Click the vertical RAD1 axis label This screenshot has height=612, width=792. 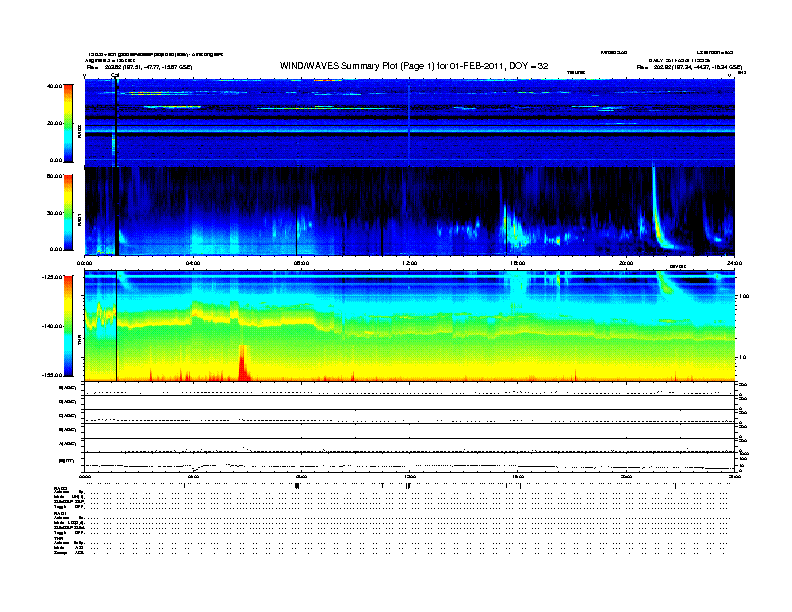[x=79, y=219]
